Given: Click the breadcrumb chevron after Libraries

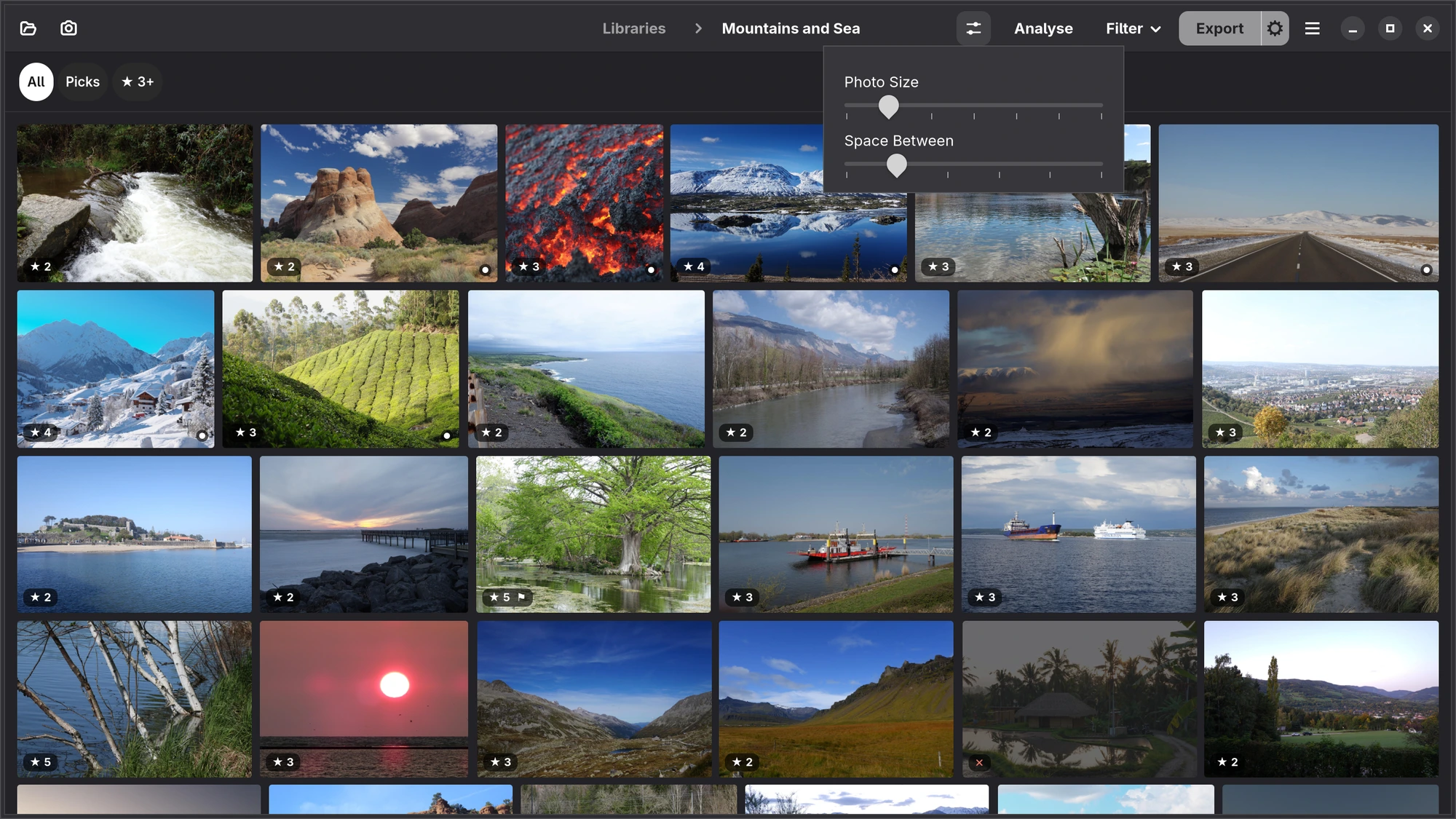Looking at the screenshot, I should pyautogui.click(x=698, y=28).
